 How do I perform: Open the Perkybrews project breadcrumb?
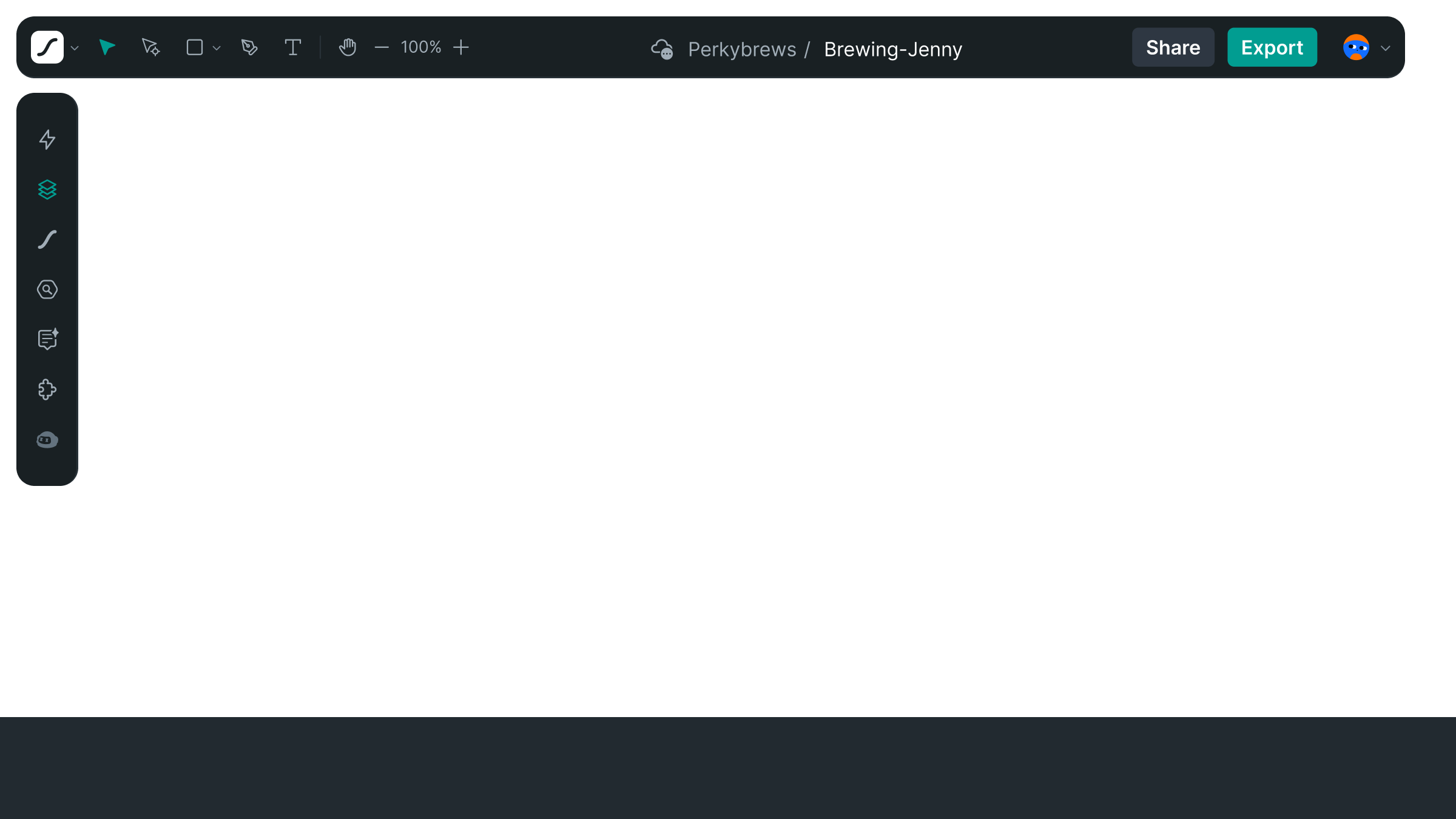(741, 49)
